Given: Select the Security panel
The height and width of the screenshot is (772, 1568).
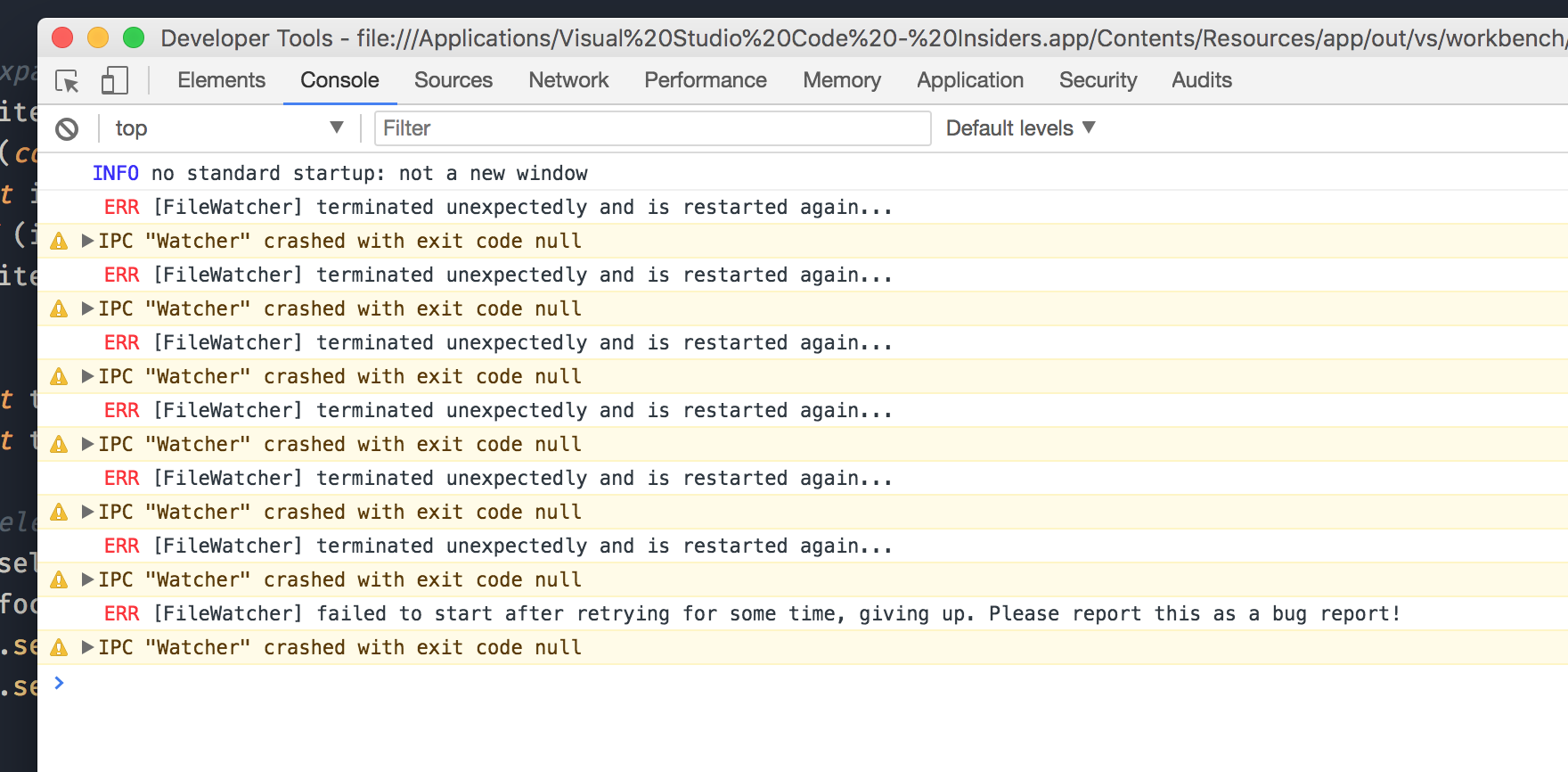Looking at the screenshot, I should click(1098, 80).
